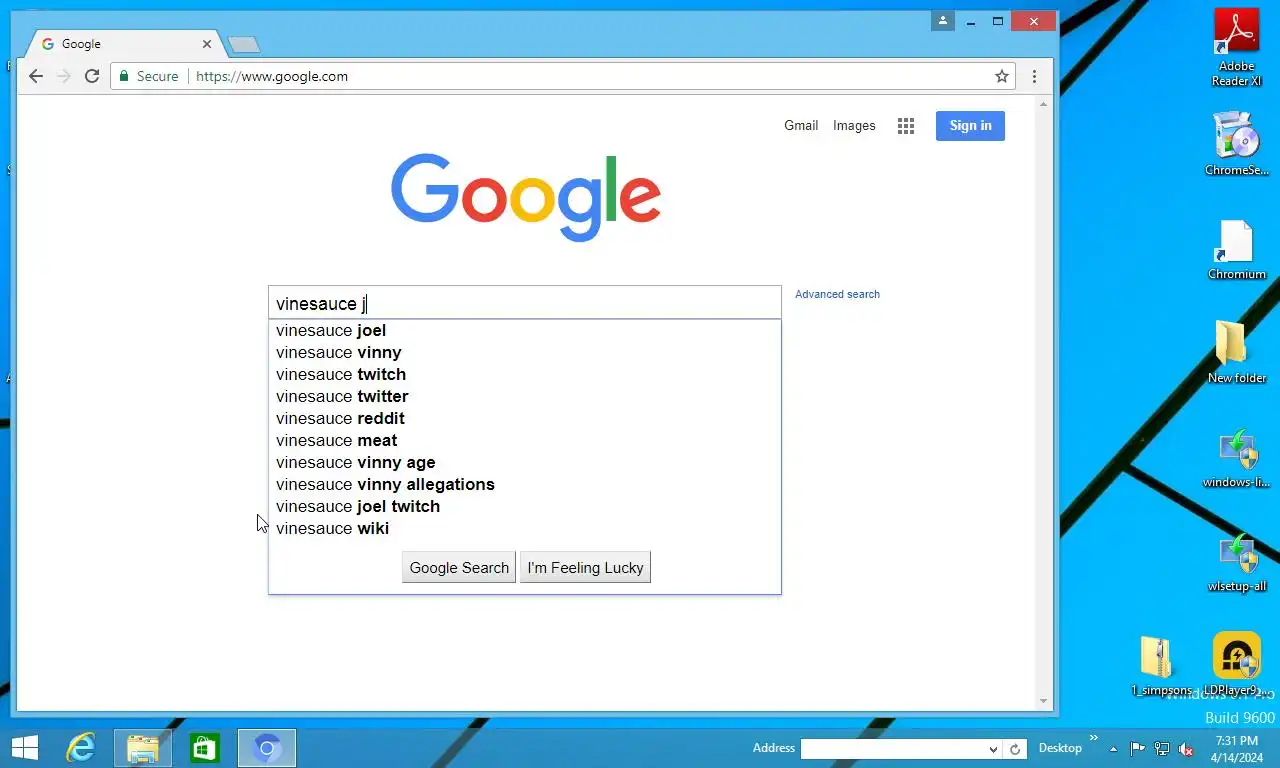Viewport: 1280px width, 768px height.
Task: Click the taskbar Address input field
Action: pos(893,749)
